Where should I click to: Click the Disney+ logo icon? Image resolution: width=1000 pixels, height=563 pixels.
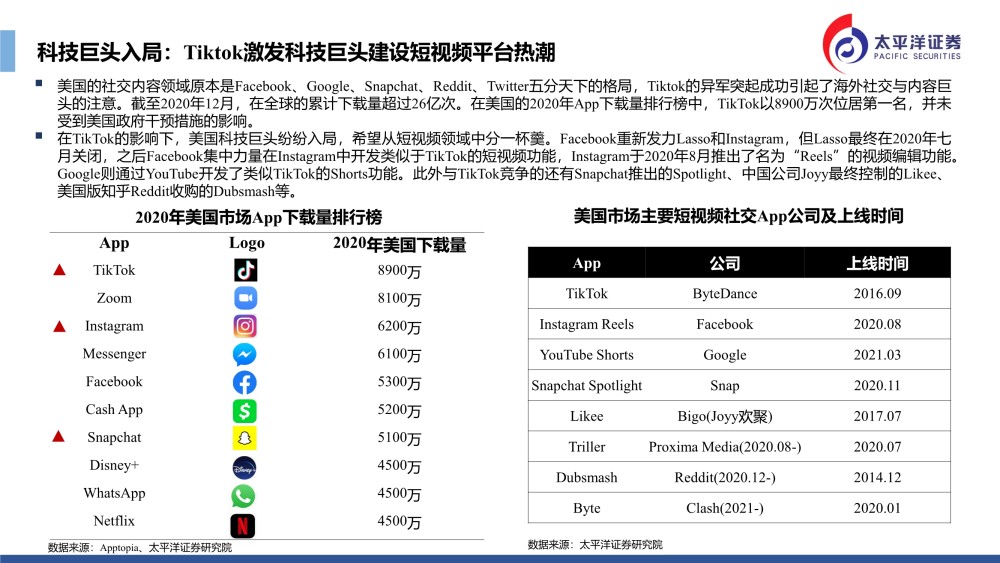pyautogui.click(x=245, y=468)
